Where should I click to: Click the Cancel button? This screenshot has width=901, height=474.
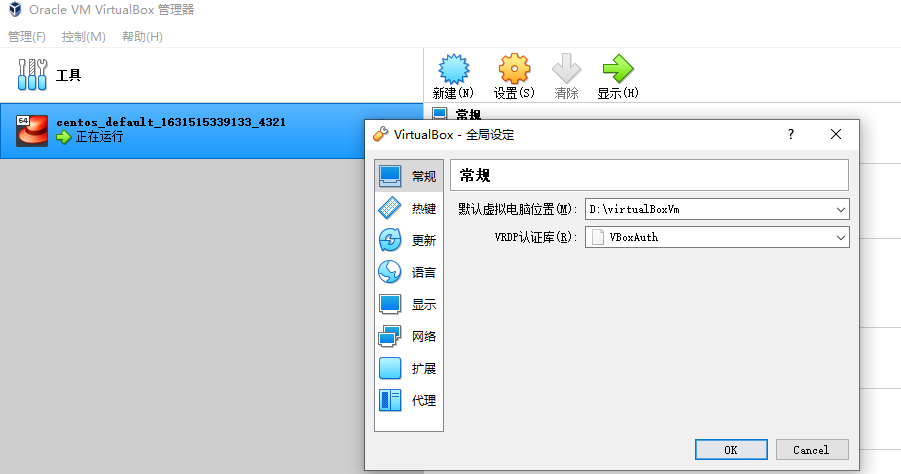coord(811,450)
